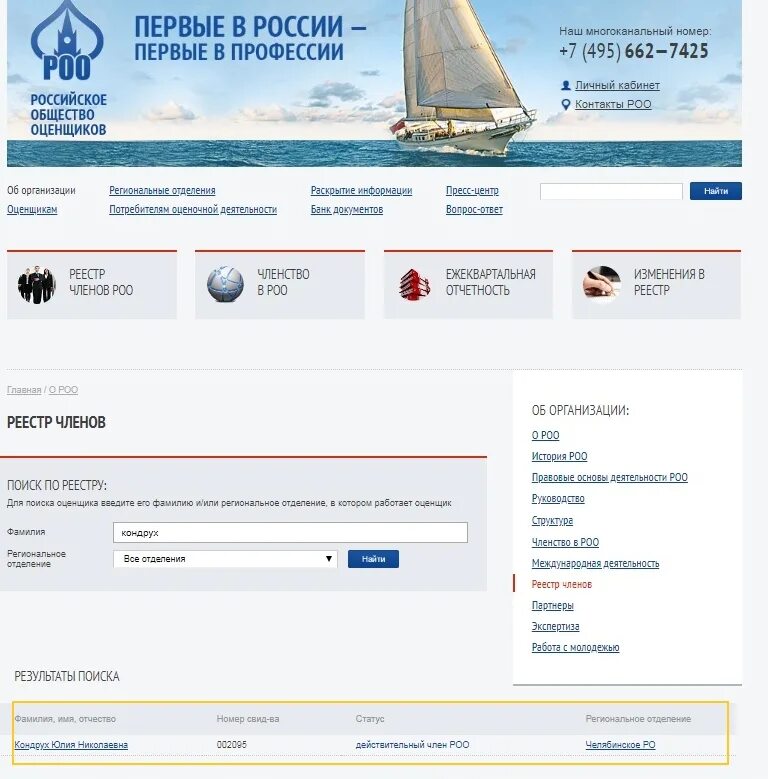
Task: Open the Региональные отделения menu link
Action: coord(162,190)
